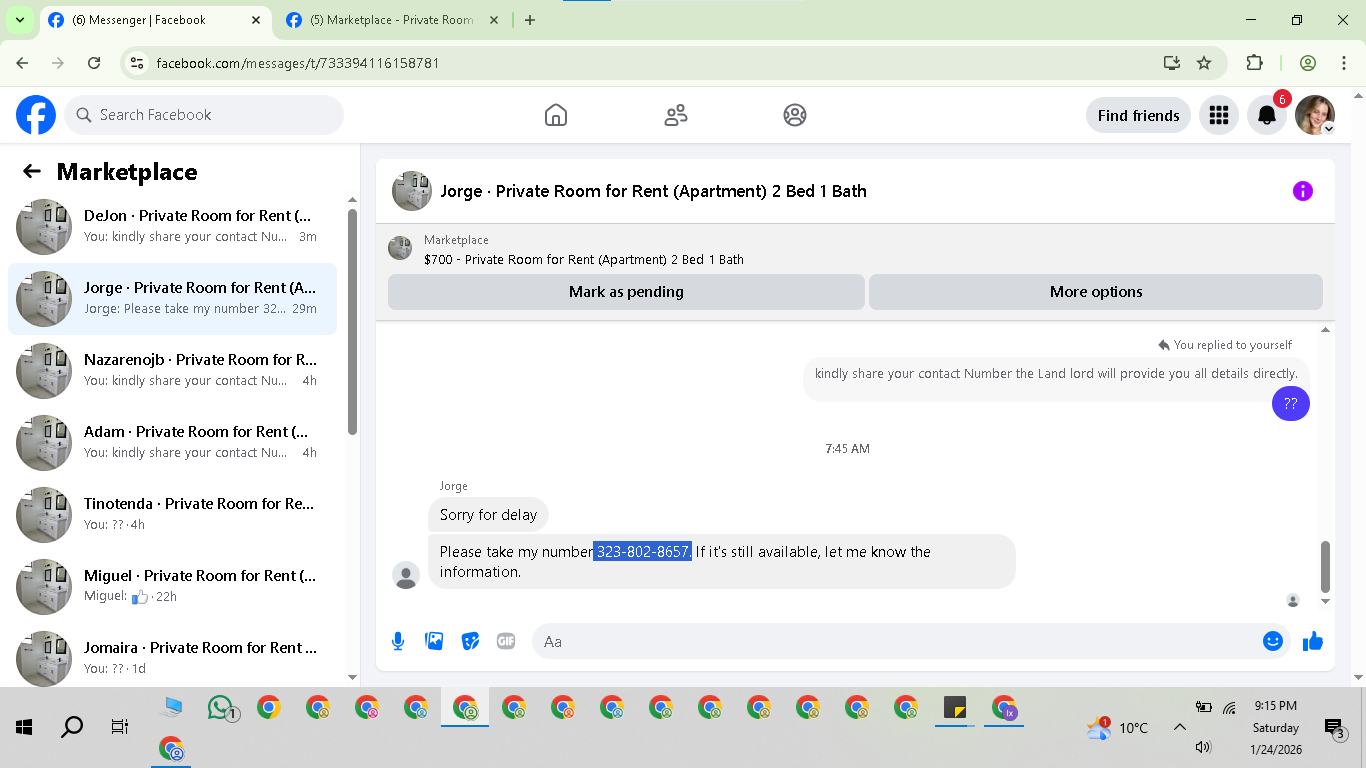Click the address bar URL
1366x768 pixels.
click(298, 63)
